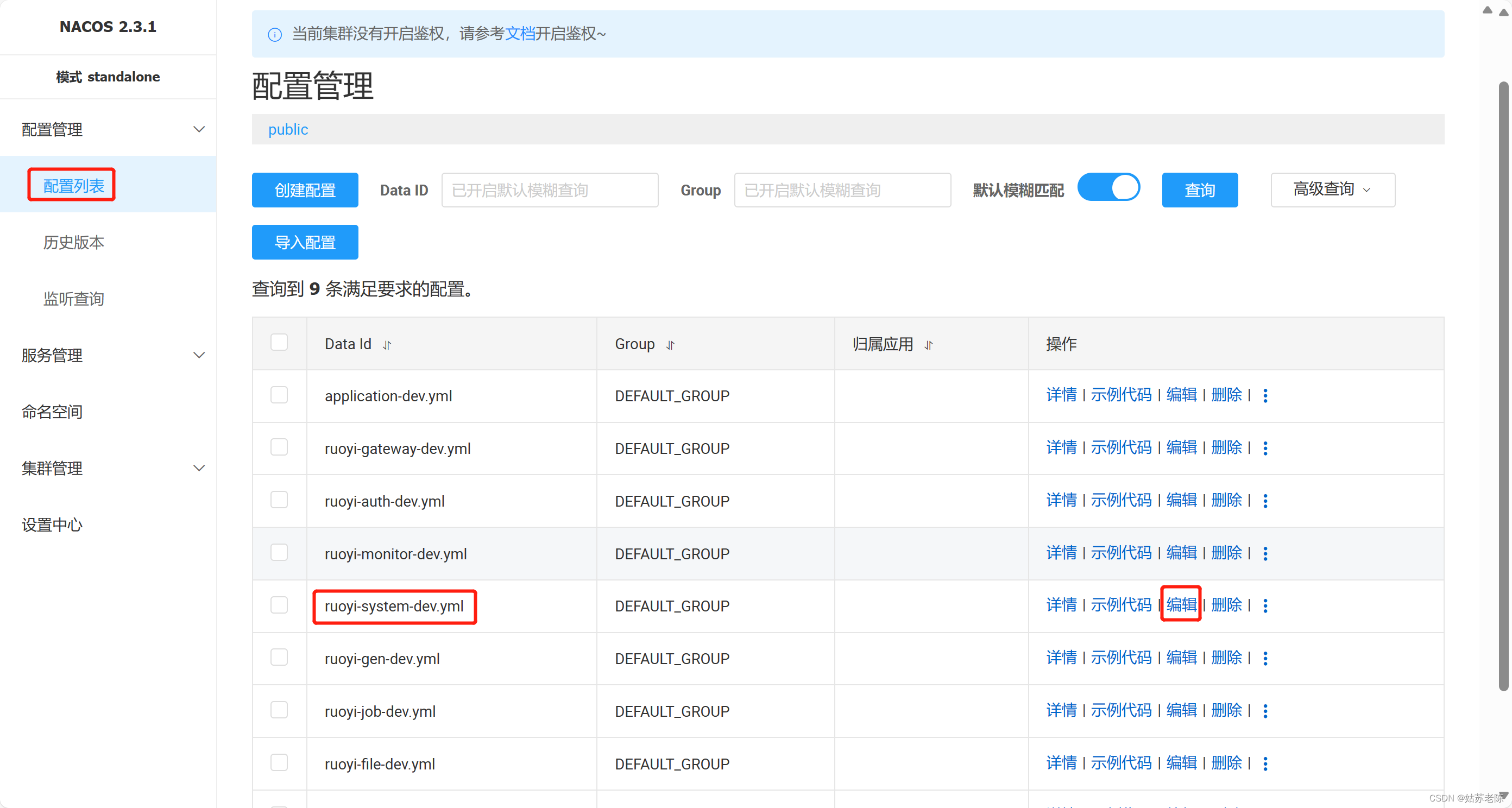
Task: Open the 高级查询 dropdown
Action: pos(1332,190)
